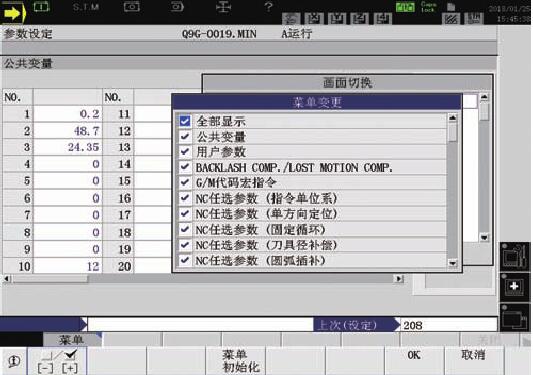The image size is (533, 375).
Task: Select the 菜单 tab above function keys
Action: point(72,339)
